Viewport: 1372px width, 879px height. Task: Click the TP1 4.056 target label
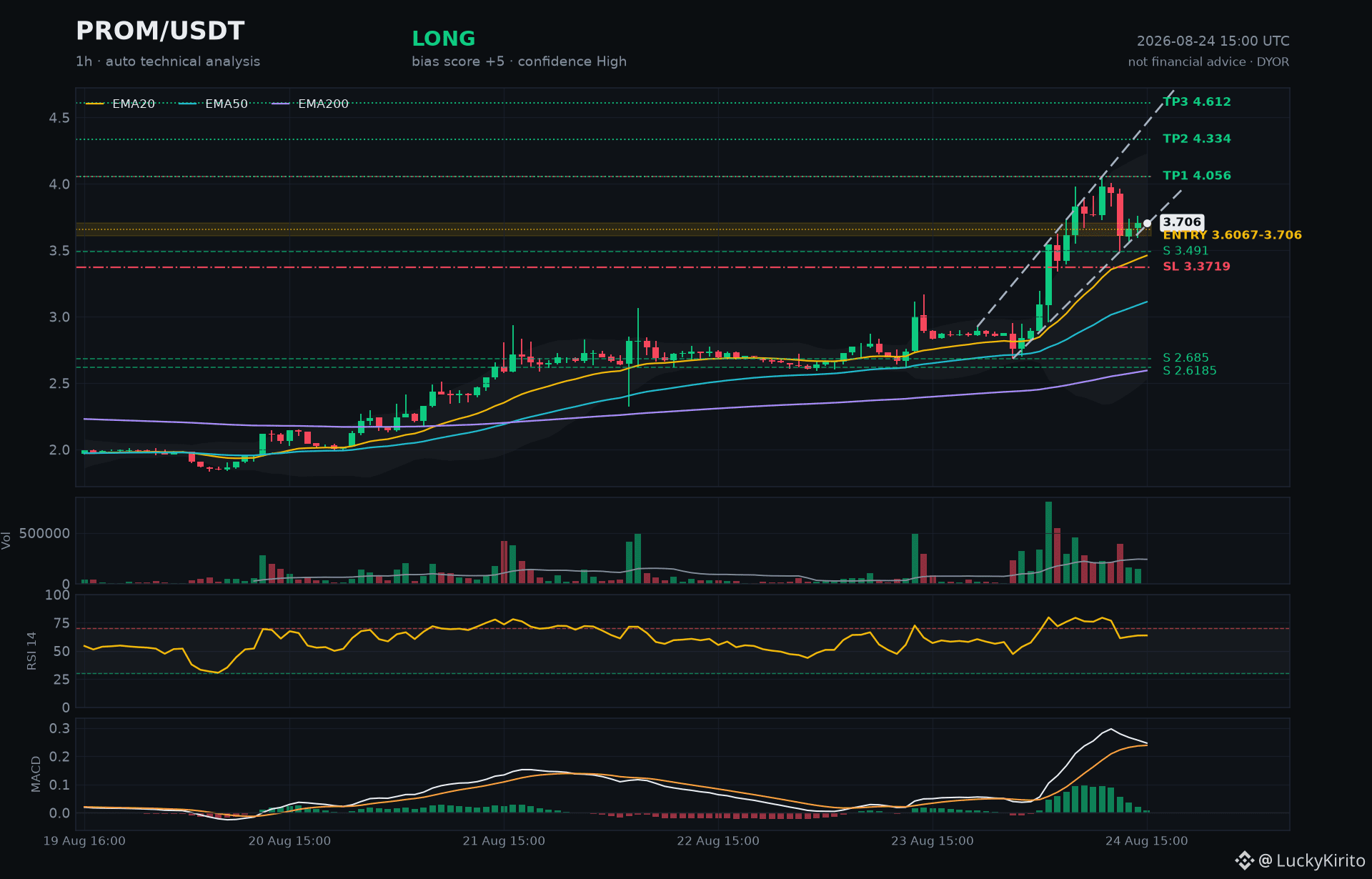click(x=1197, y=176)
